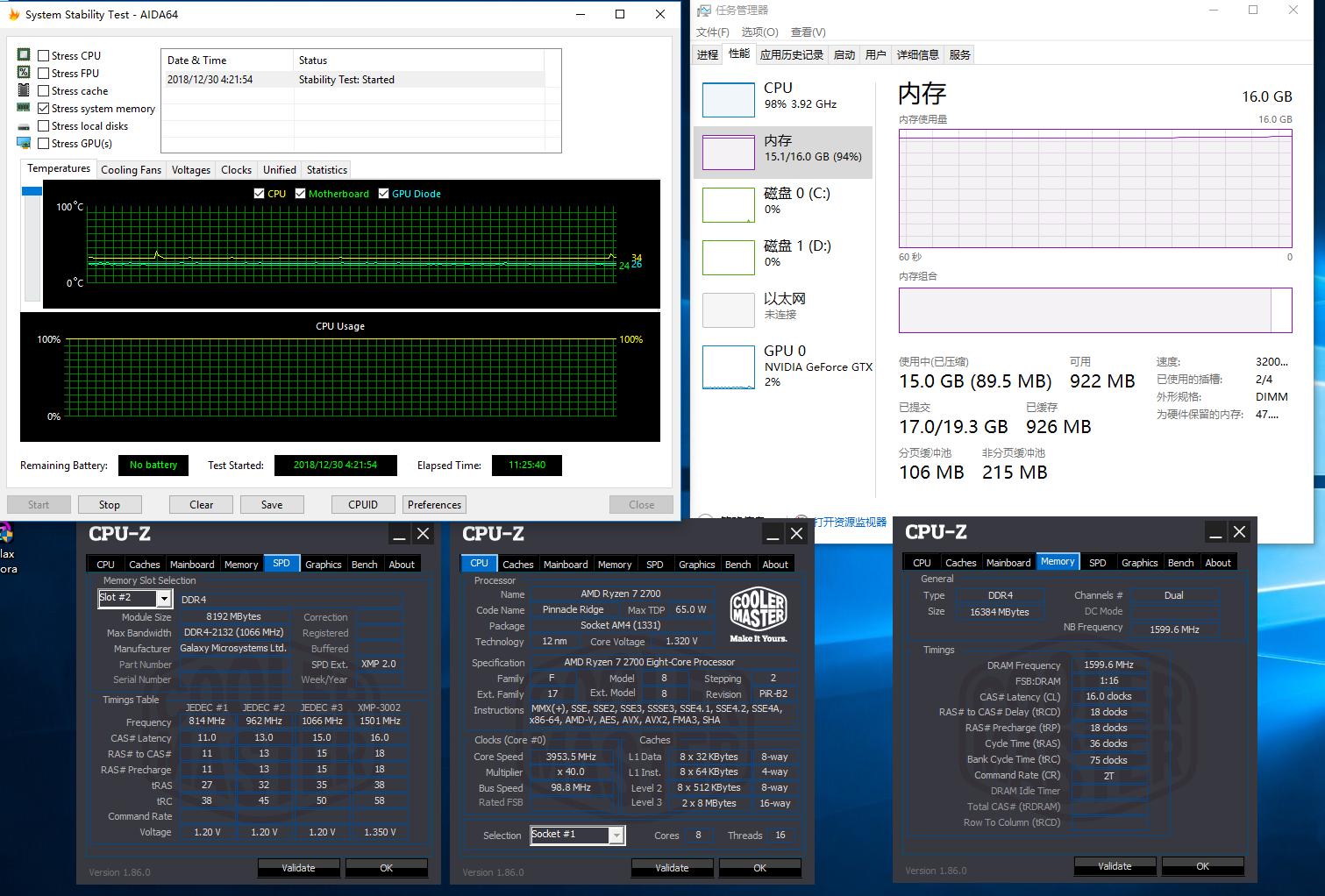
Task: Open the Socket #1 selection dropdown in CPU-Z
Action: coord(616,835)
